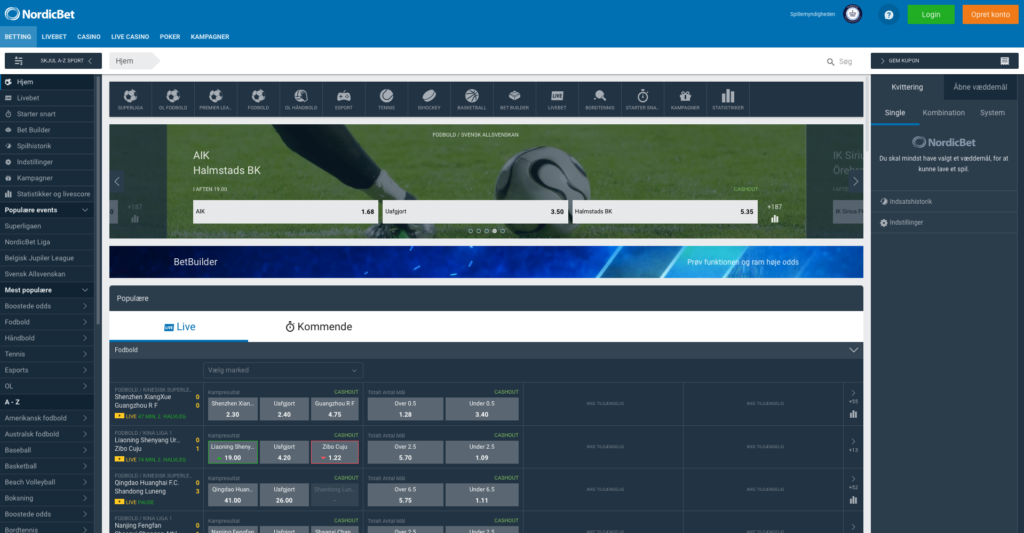This screenshot has height=533, width=1024.
Task: Expand Amerikansk fodbold in A-Z list
Action: click(47, 418)
